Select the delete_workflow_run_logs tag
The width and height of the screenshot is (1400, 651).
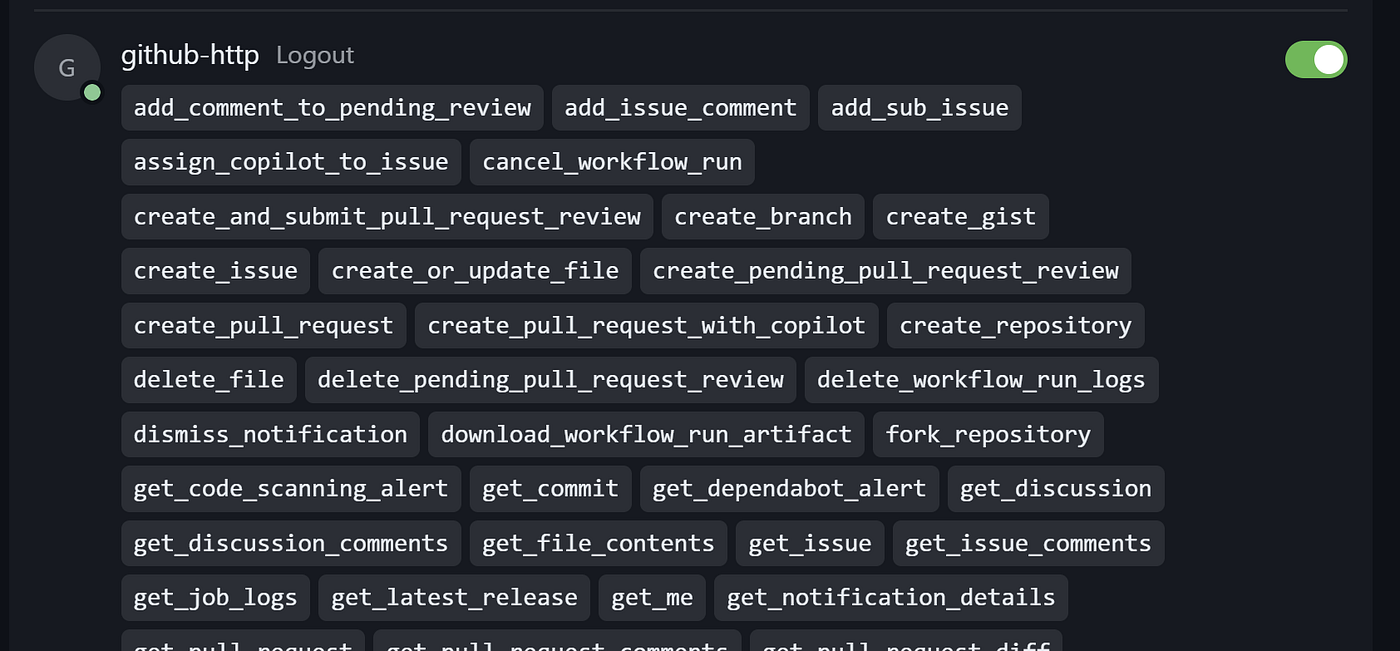(981, 380)
